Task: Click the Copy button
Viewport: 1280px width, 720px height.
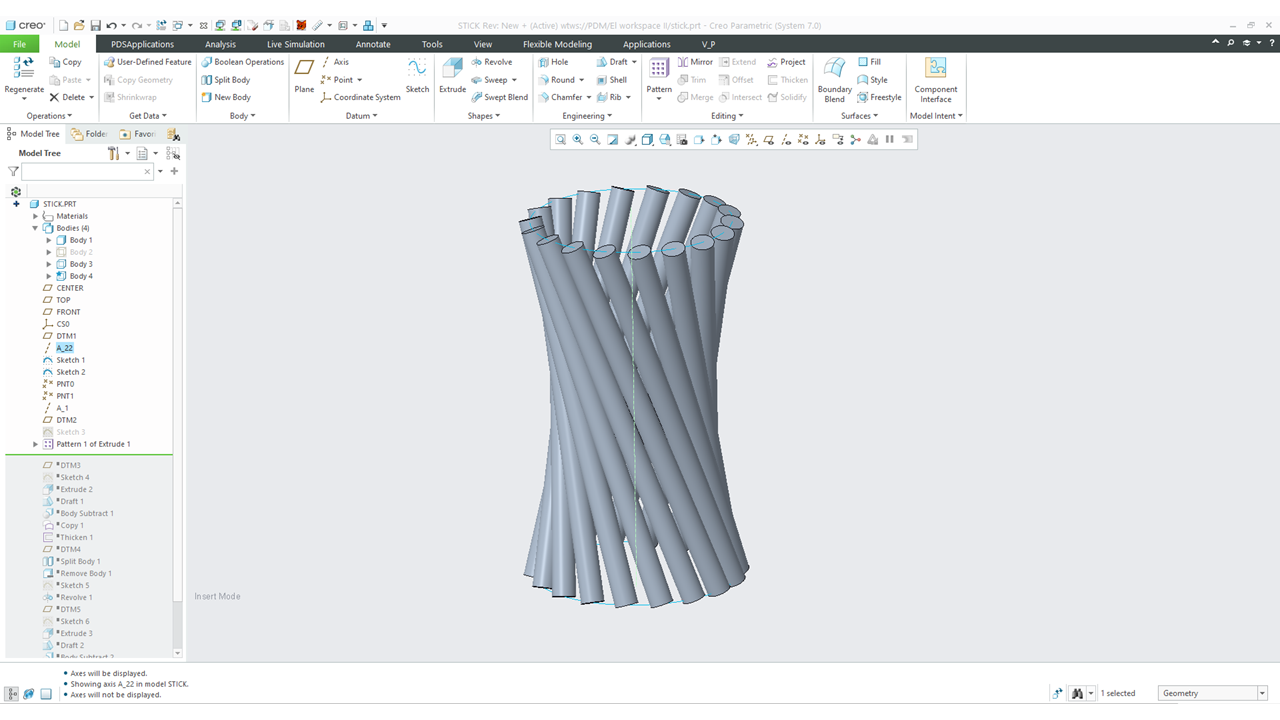Action: tap(66, 62)
